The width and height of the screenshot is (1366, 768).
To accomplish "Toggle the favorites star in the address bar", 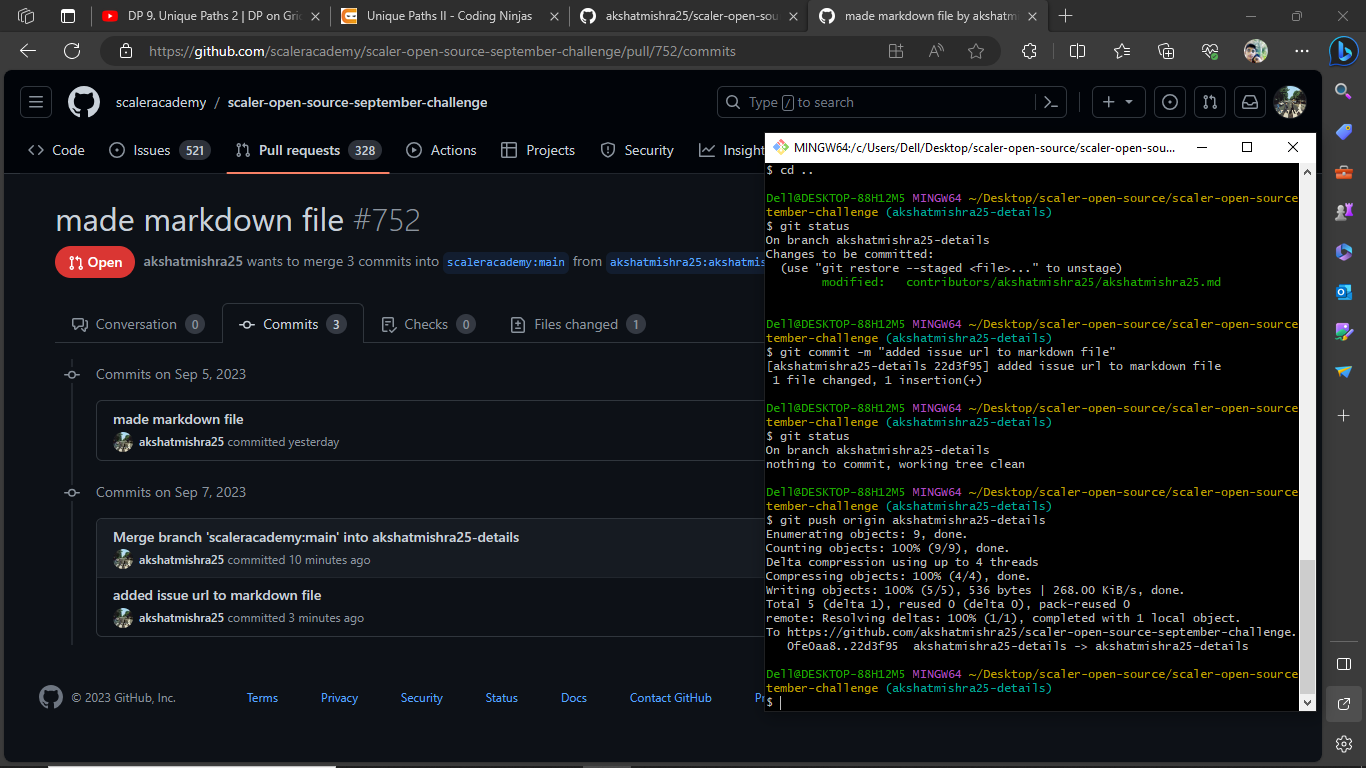I will (x=975, y=50).
